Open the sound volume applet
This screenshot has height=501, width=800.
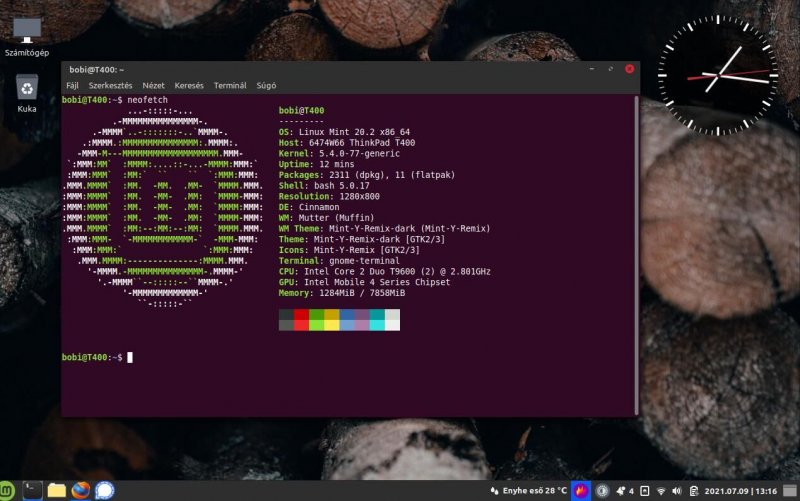(677, 491)
